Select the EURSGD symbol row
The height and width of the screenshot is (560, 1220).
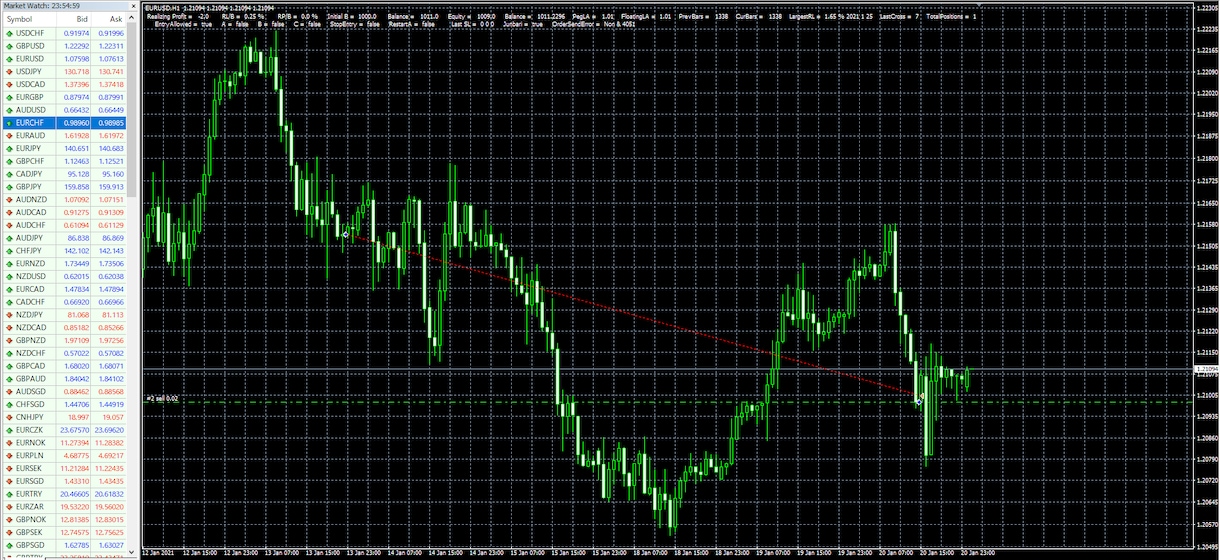click(64, 481)
